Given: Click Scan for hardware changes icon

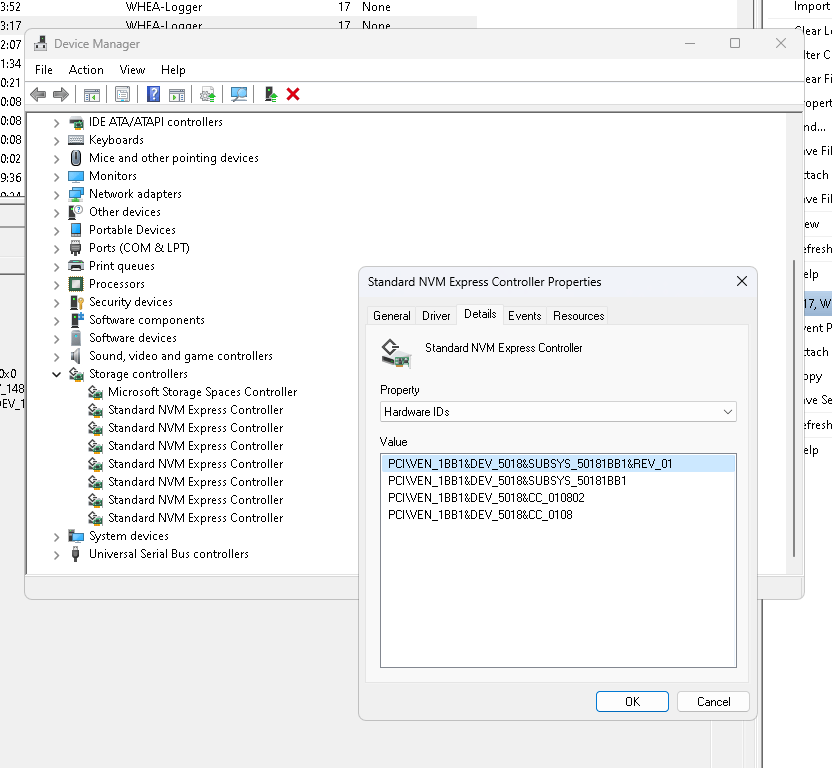Looking at the screenshot, I should pyautogui.click(x=239, y=94).
